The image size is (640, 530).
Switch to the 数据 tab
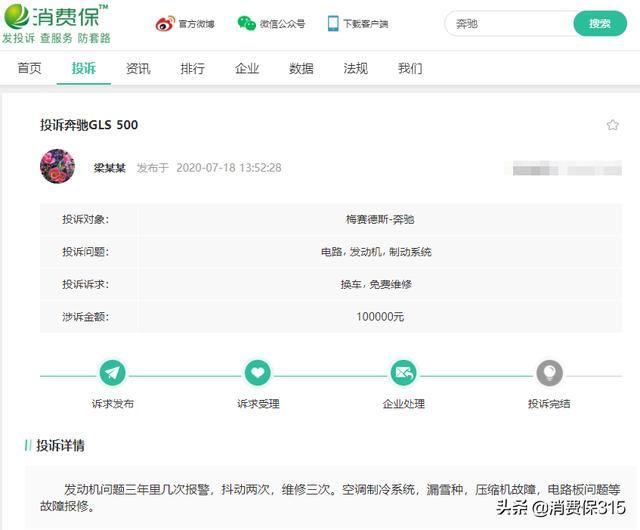pos(301,68)
